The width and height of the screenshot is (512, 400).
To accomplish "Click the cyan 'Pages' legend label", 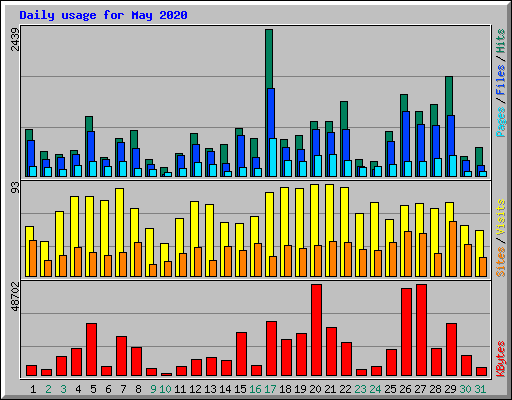I will pyautogui.click(x=500, y=122).
